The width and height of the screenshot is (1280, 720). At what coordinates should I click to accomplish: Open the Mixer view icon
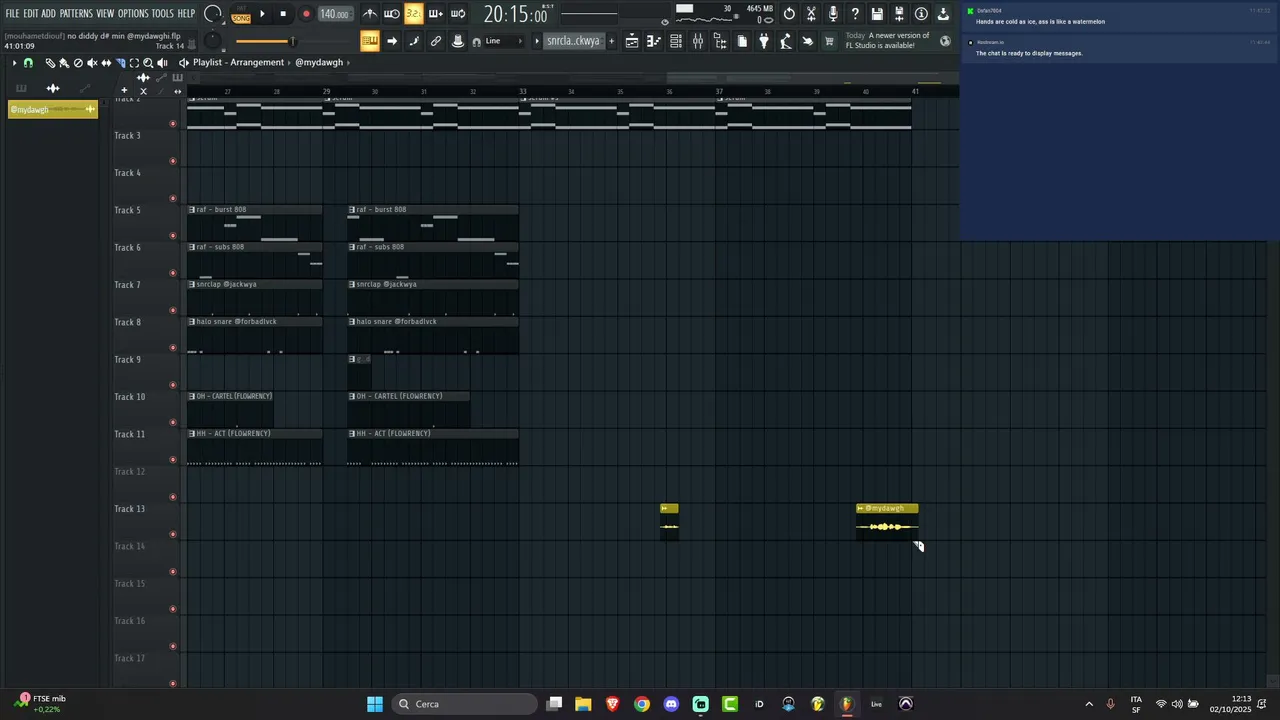click(x=698, y=41)
